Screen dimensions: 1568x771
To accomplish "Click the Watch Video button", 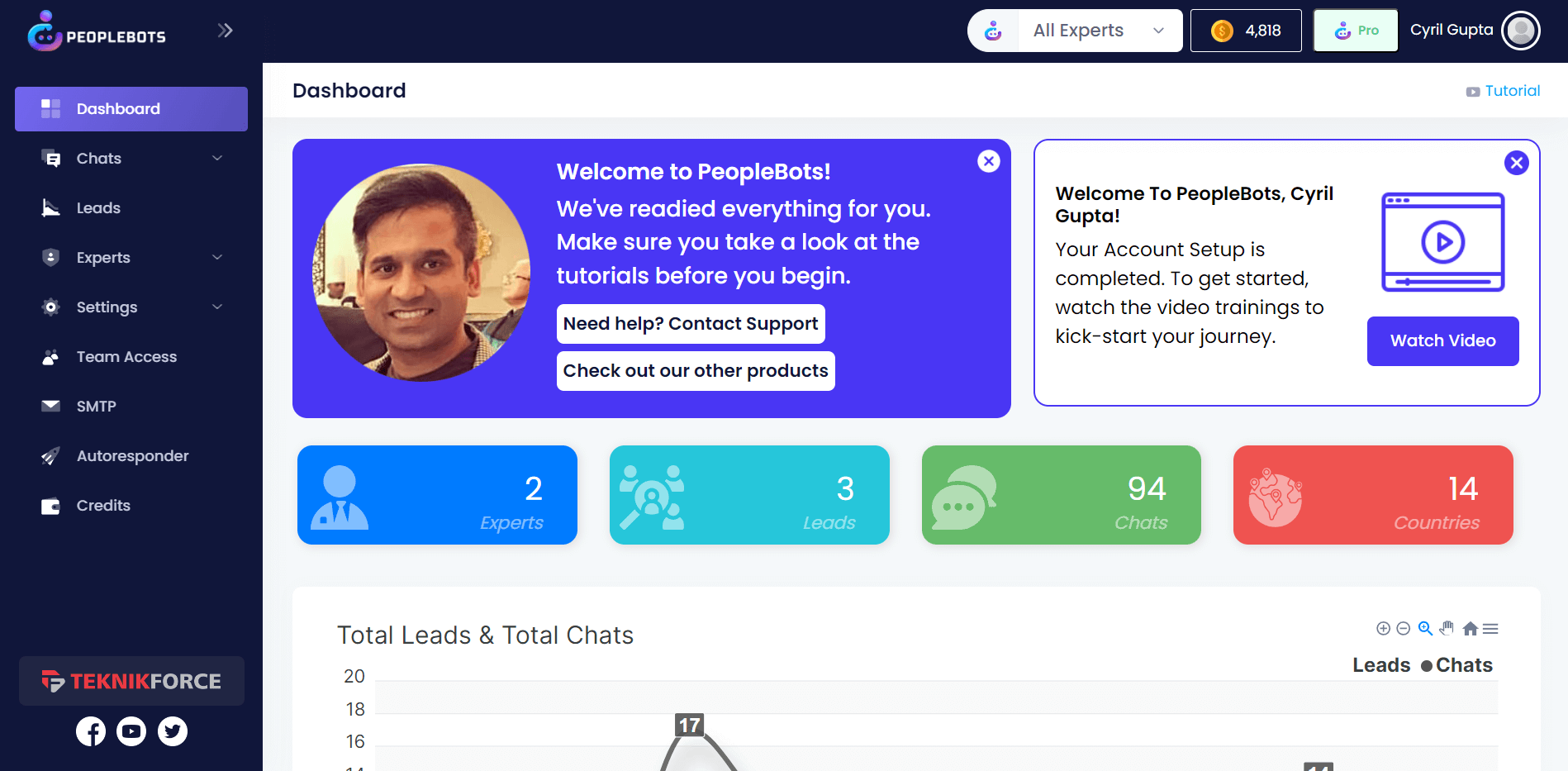I will 1442,340.
